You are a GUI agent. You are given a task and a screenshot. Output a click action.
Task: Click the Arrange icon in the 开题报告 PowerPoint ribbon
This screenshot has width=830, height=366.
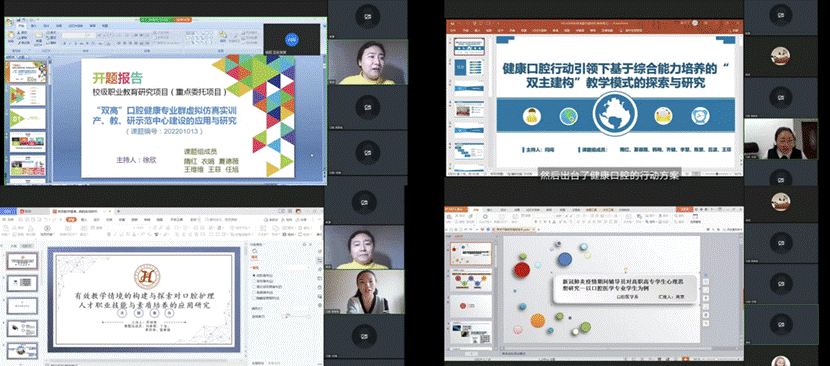[224, 35]
